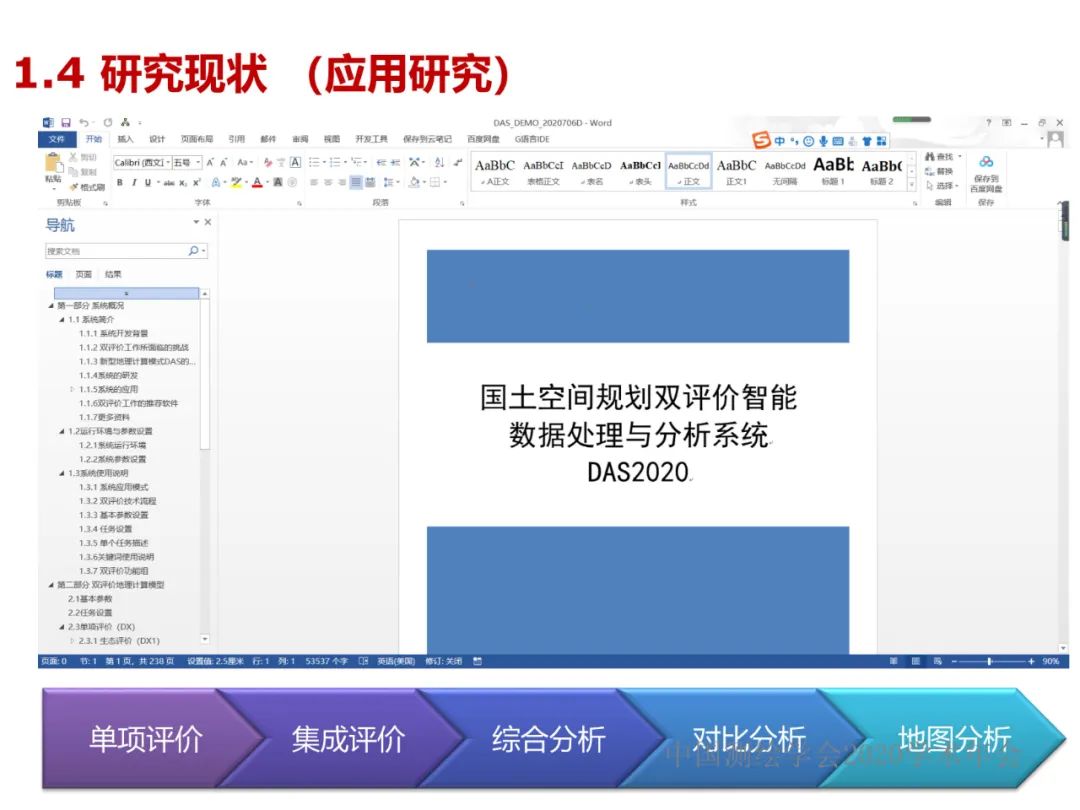Apply center alignment in the paragraph group
Viewport: 1080px width, 810px height.
329,182
